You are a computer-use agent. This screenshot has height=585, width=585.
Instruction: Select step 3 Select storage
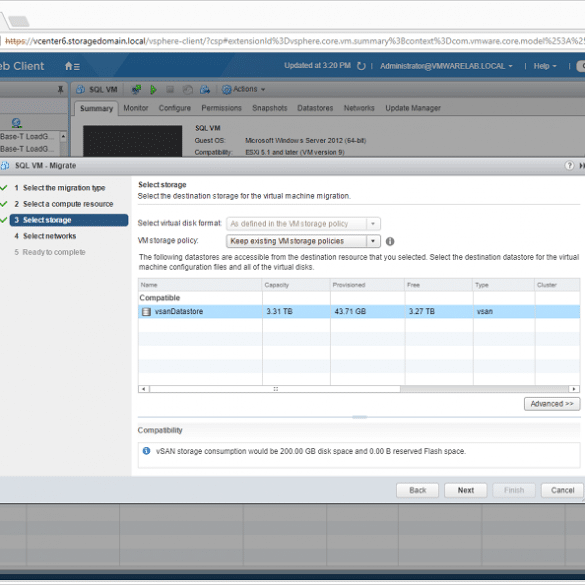point(69,220)
